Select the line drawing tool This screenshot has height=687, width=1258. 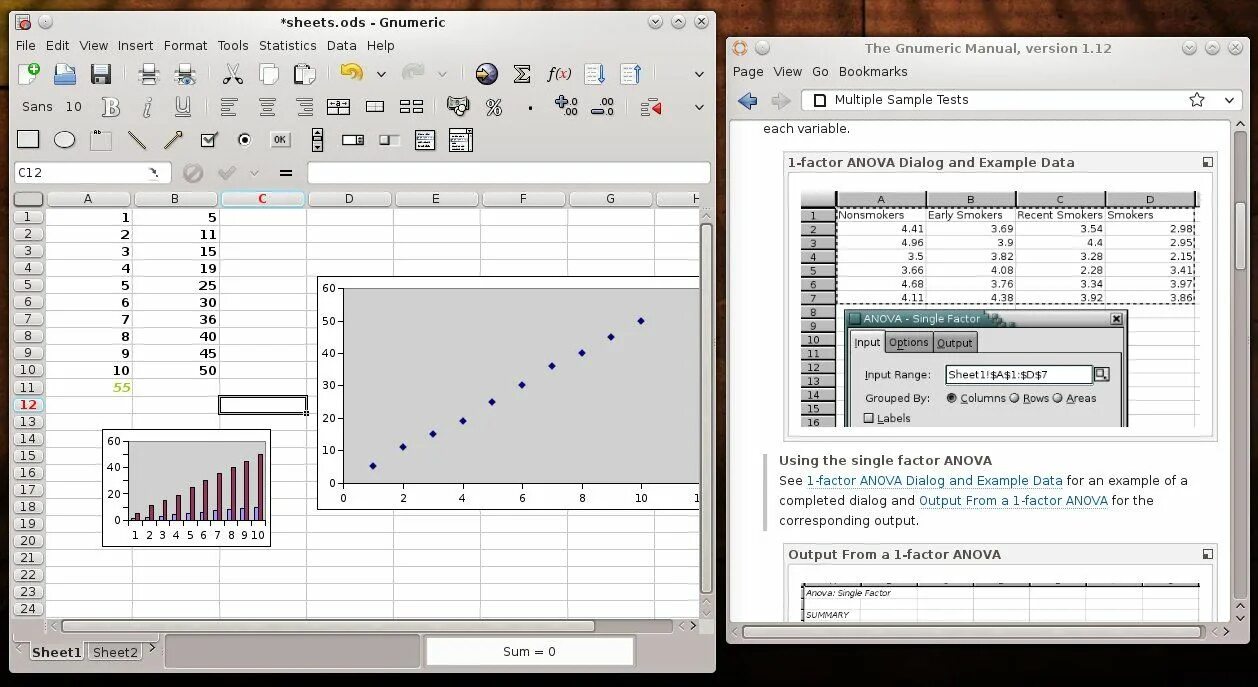click(137, 140)
